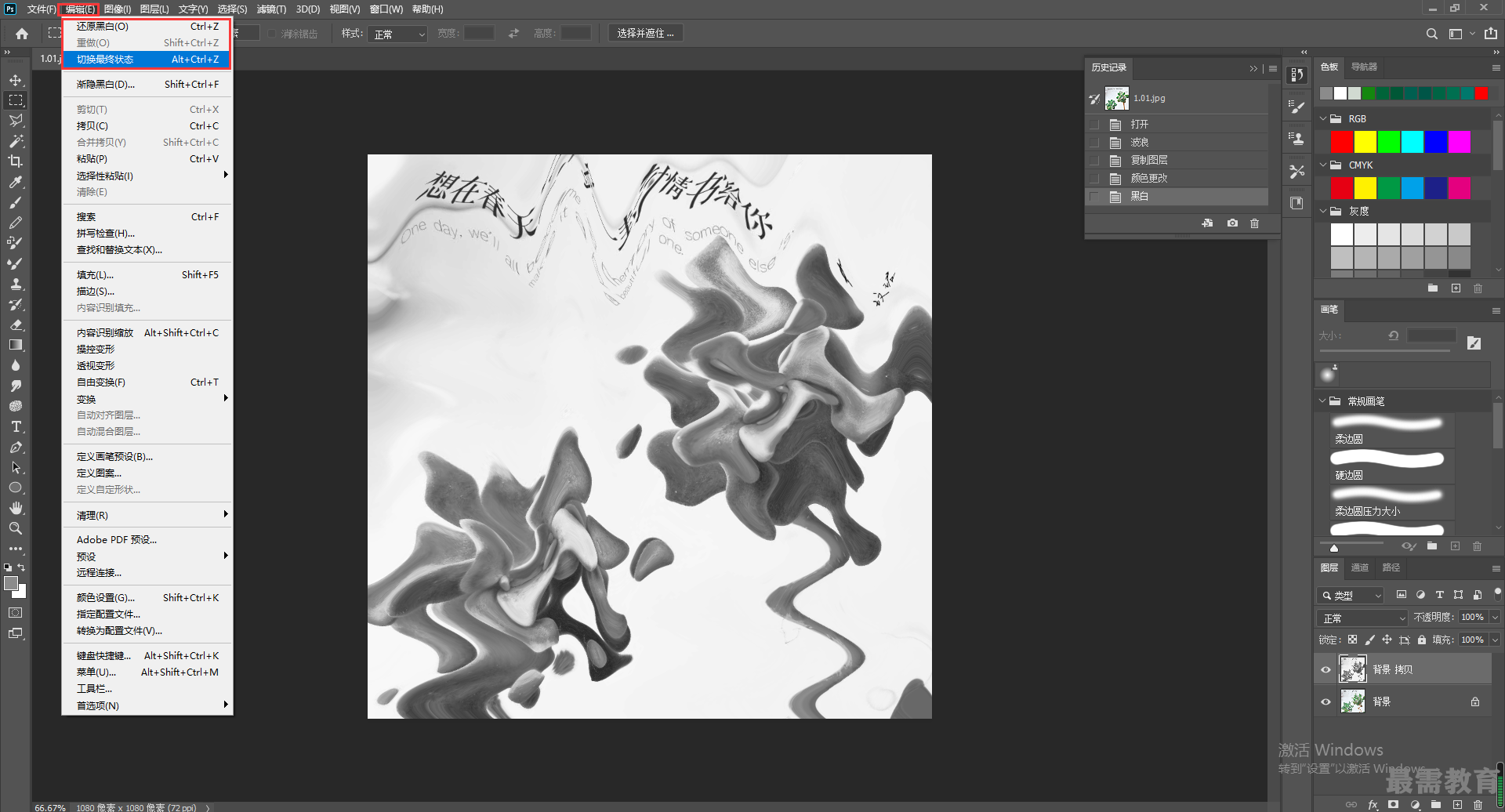The width and height of the screenshot is (1505, 812).
Task: Select the Clone Stamp tool
Action: tap(16, 284)
